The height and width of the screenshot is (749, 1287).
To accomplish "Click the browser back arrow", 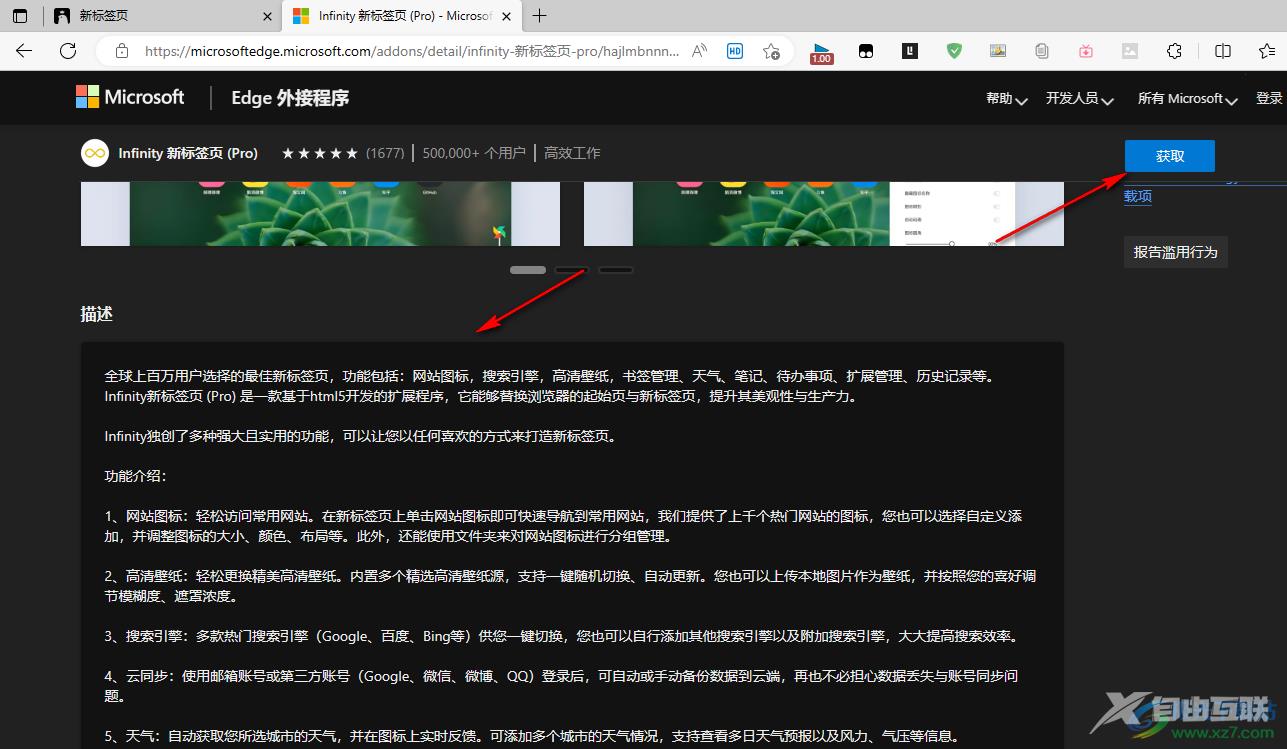I will [24, 51].
